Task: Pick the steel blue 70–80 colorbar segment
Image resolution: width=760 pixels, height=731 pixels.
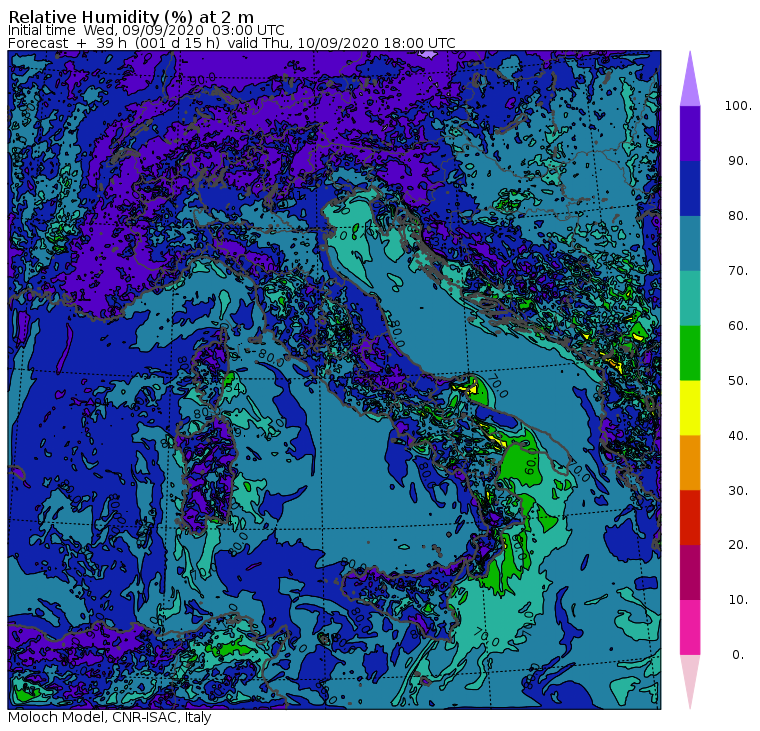Action: click(x=690, y=243)
